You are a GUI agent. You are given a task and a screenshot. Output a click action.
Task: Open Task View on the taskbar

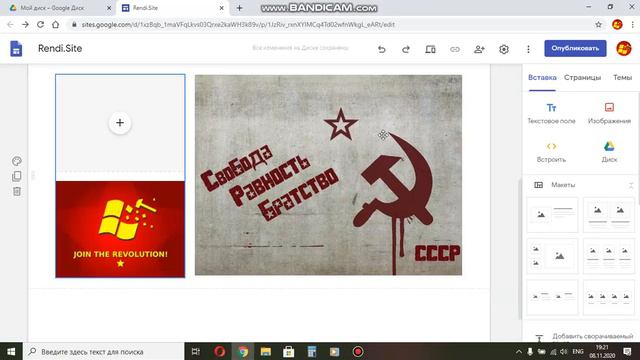(196, 351)
